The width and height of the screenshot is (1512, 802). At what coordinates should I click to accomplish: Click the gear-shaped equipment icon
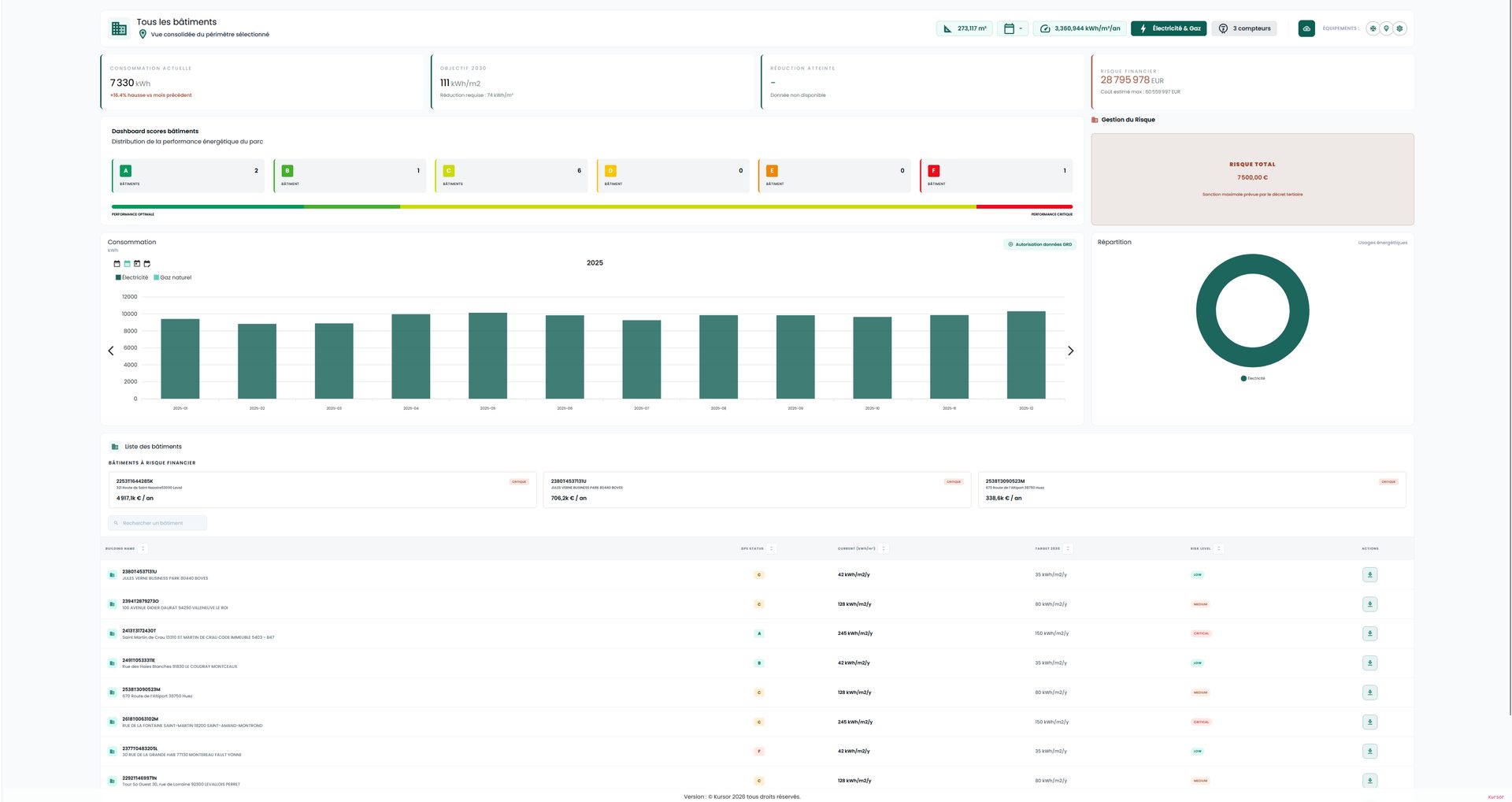(1400, 28)
